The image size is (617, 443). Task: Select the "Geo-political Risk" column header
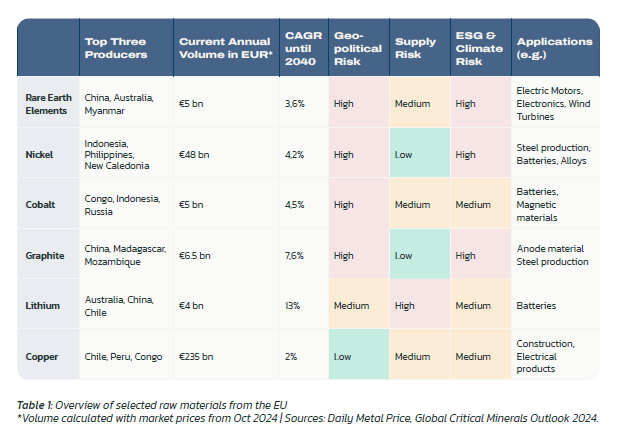(x=355, y=48)
